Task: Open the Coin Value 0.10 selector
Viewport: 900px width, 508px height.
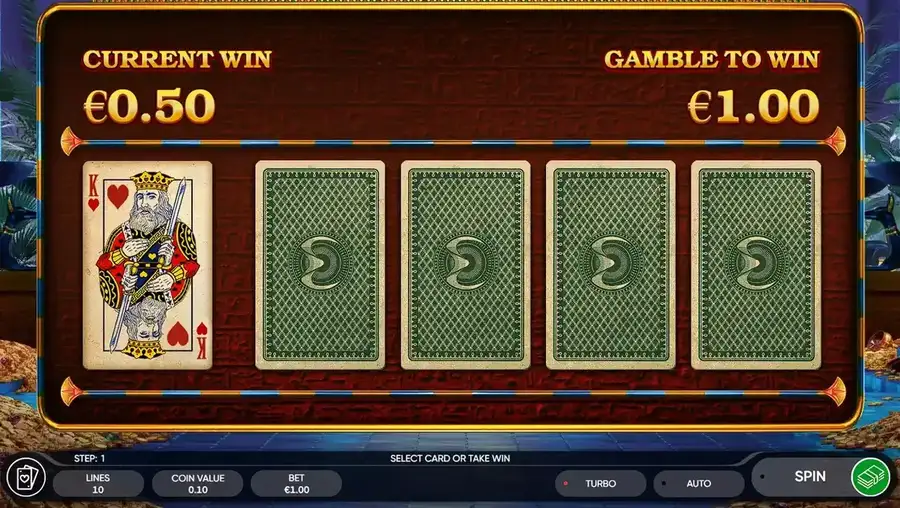Action: tap(197, 483)
